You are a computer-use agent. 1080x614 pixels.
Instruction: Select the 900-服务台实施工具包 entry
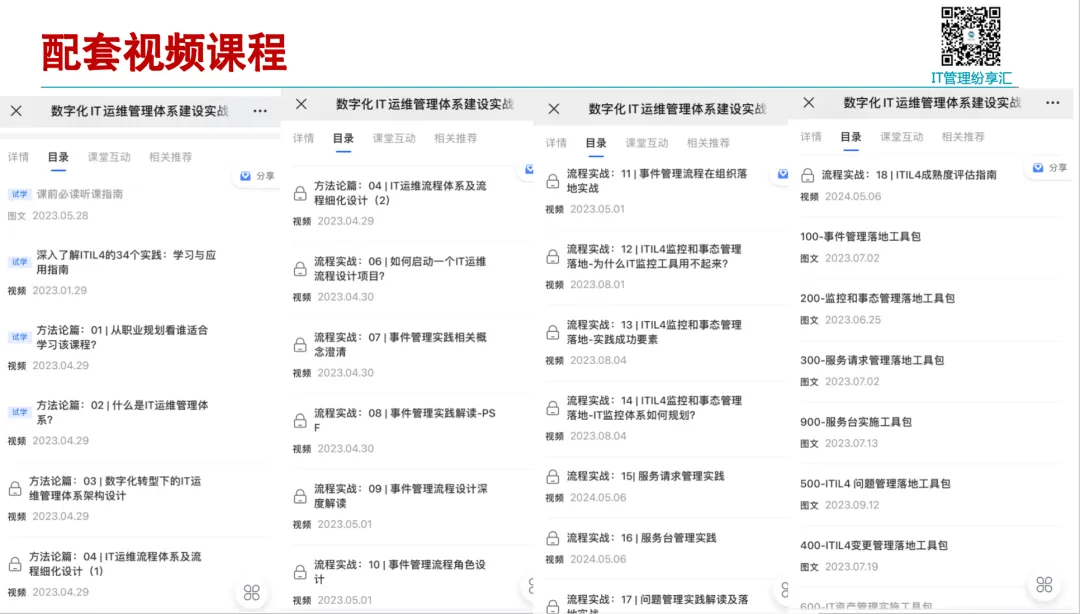coord(856,422)
